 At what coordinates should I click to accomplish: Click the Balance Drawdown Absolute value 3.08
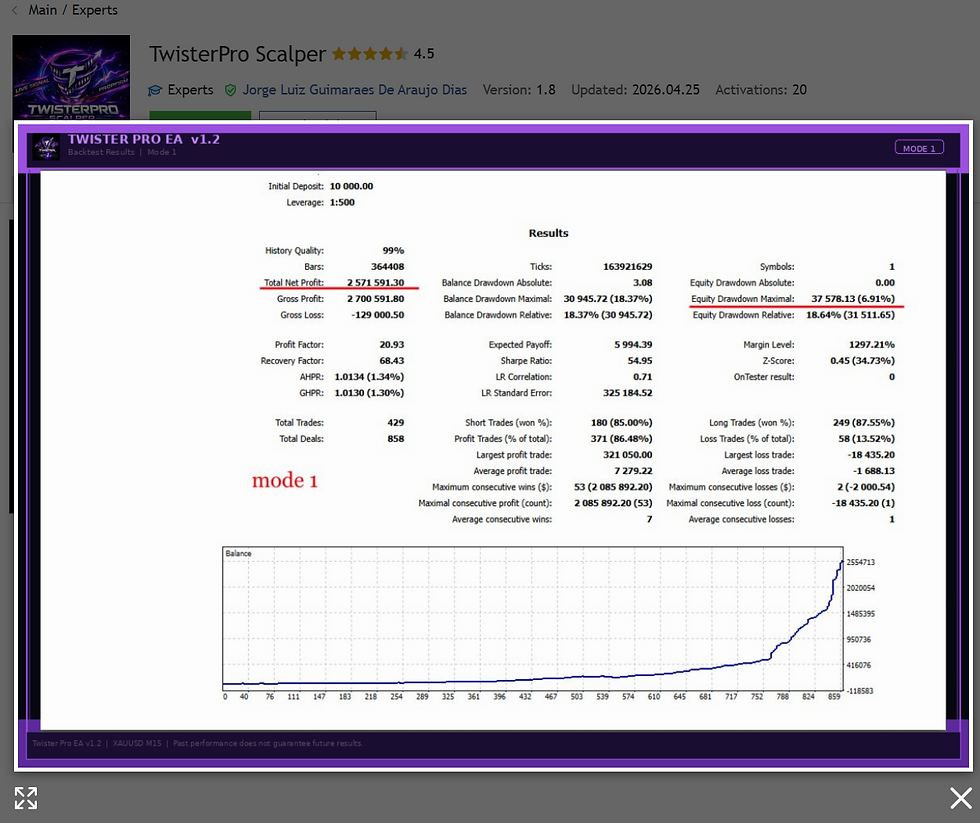[x=642, y=283]
